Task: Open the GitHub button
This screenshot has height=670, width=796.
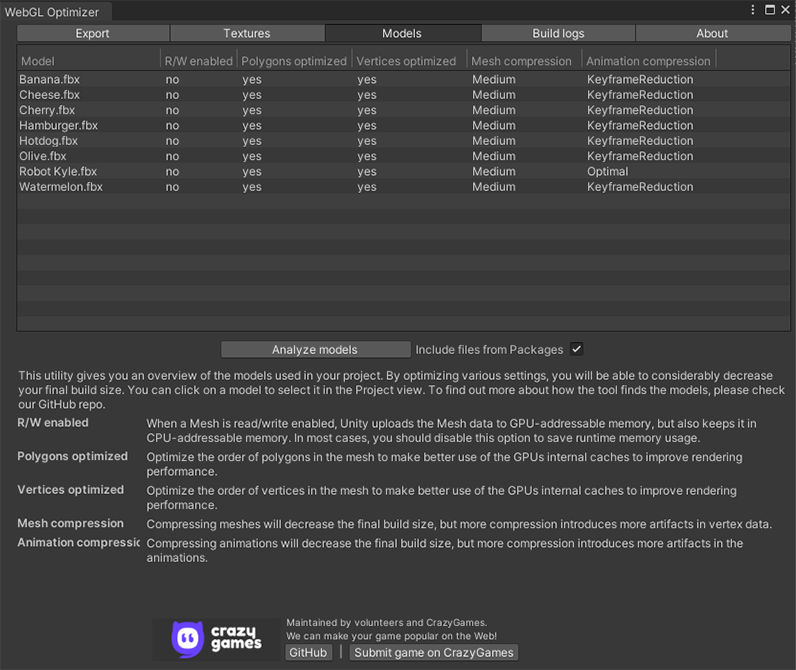Action: click(308, 653)
